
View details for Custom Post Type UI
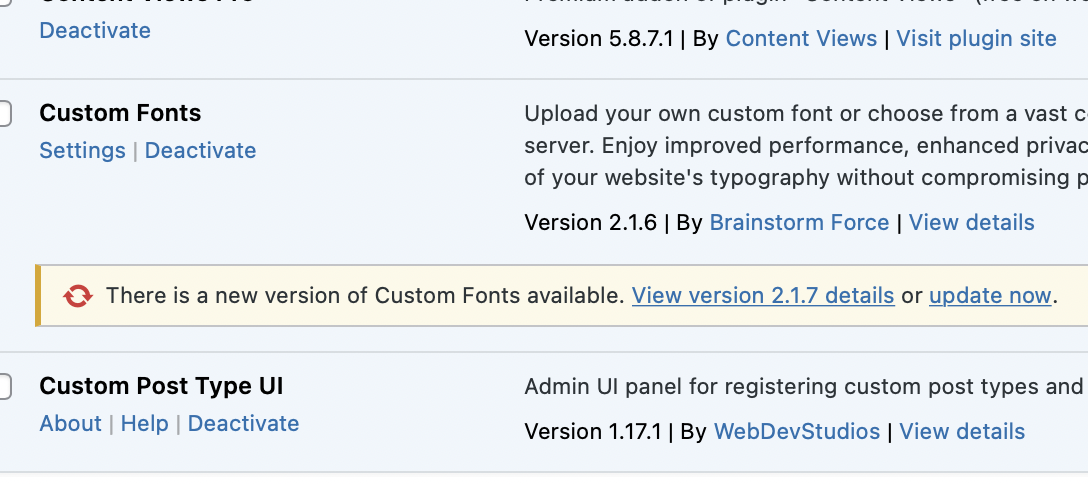(x=962, y=432)
